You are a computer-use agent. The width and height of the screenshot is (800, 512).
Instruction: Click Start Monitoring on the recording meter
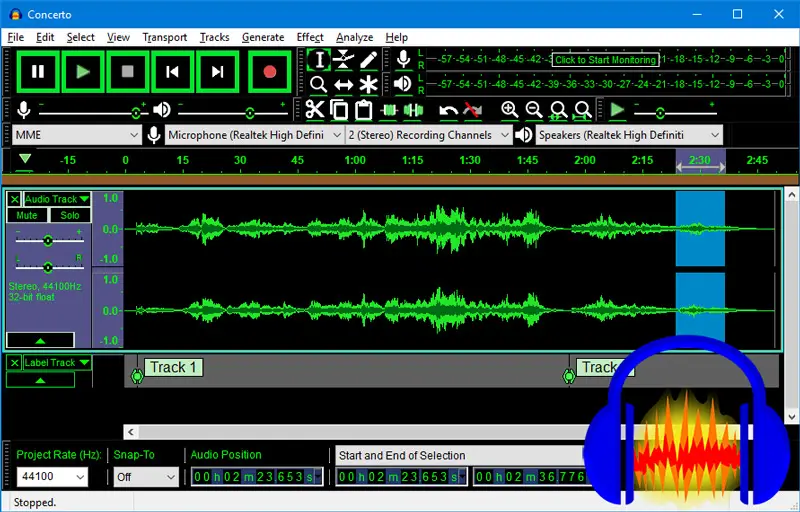[605, 60]
